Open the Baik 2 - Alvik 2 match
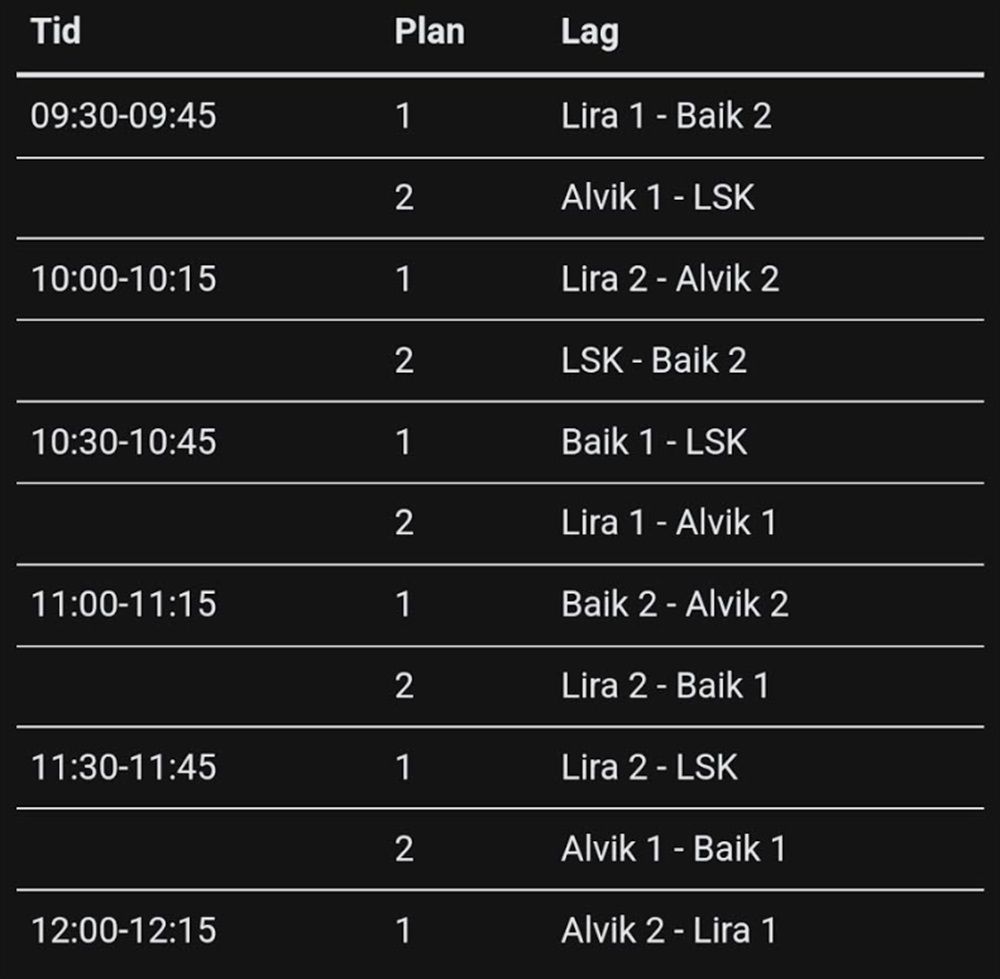This screenshot has width=1000, height=979. (x=675, y=604)
